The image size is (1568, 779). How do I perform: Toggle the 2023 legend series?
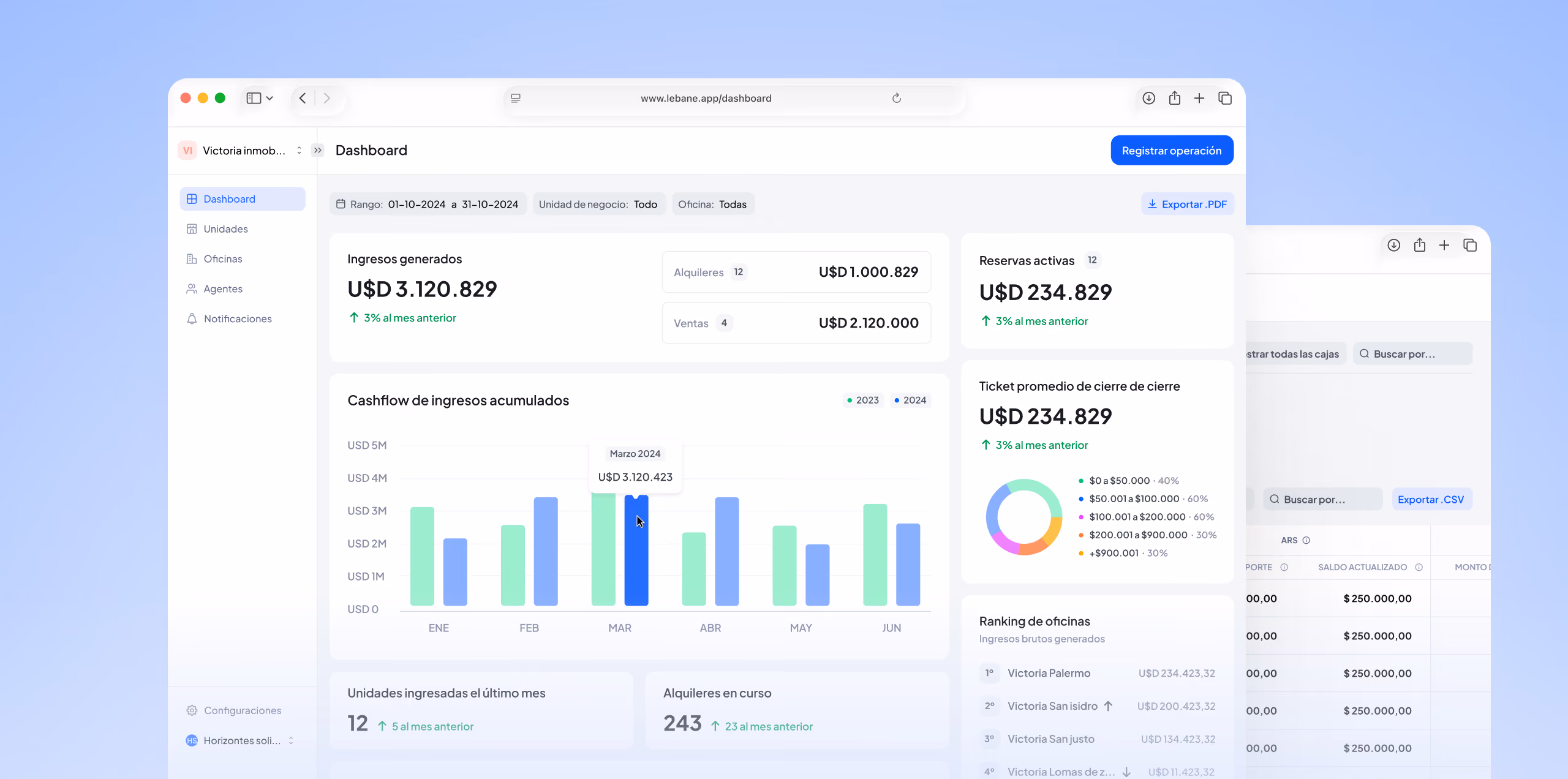pos(863,401)
